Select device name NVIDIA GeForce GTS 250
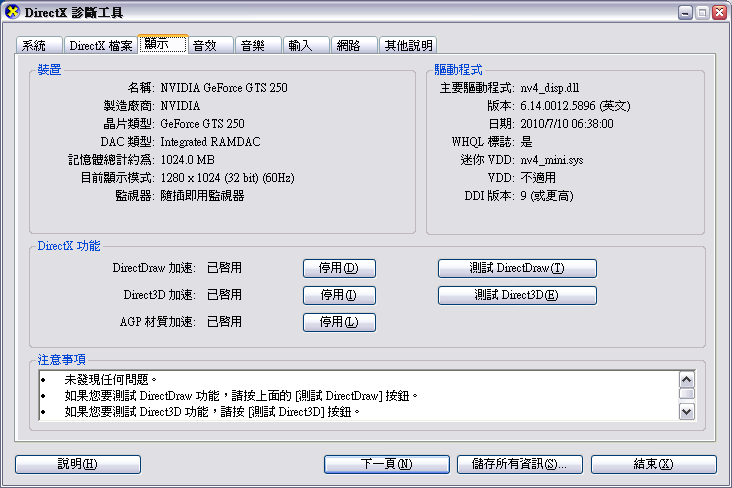Image resolution: width=732 pixels, height=488 pixels. pos(224,88)
